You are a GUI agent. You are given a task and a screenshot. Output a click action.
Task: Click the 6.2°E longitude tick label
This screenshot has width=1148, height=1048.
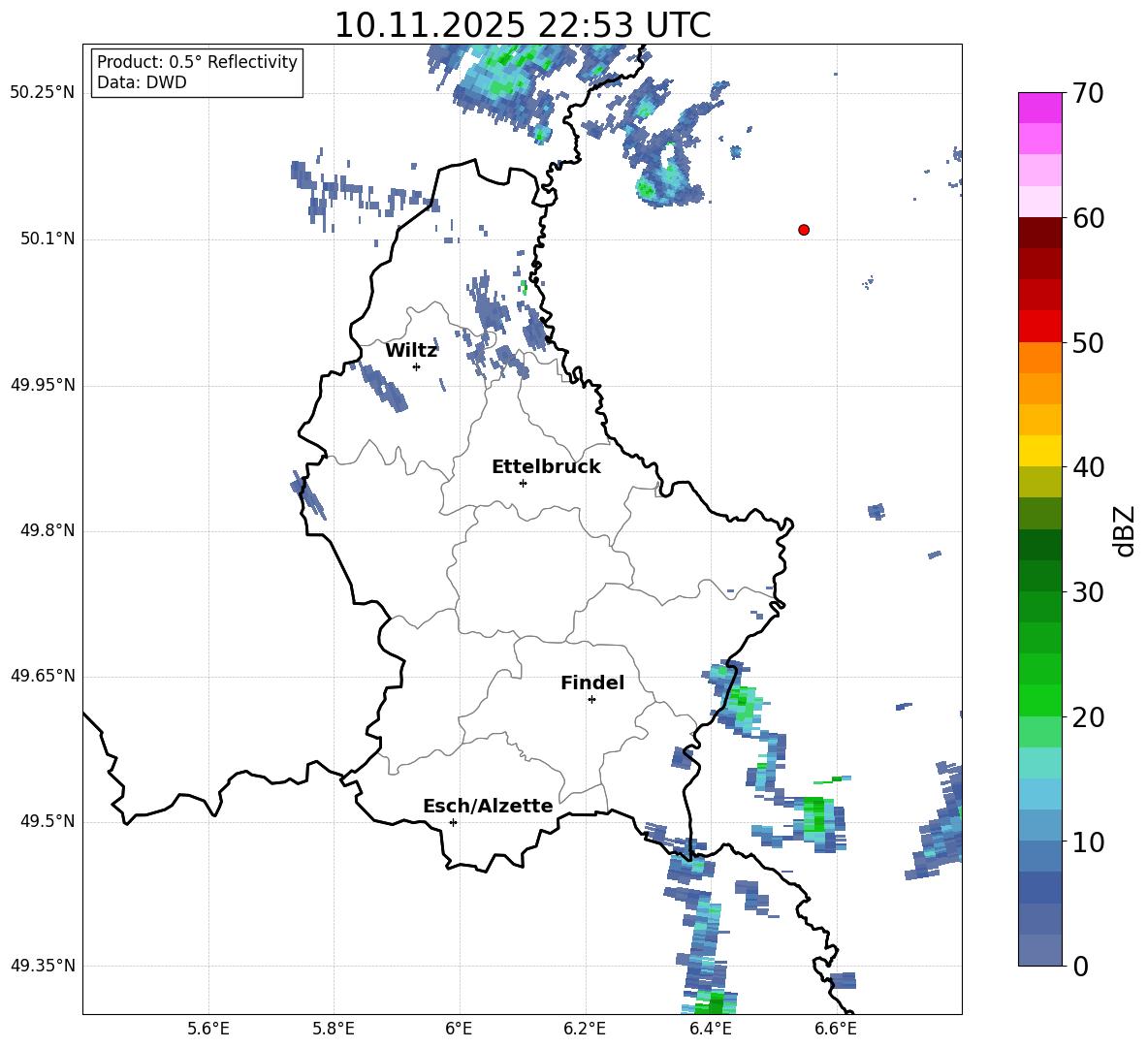click(x=585, y=1029)
